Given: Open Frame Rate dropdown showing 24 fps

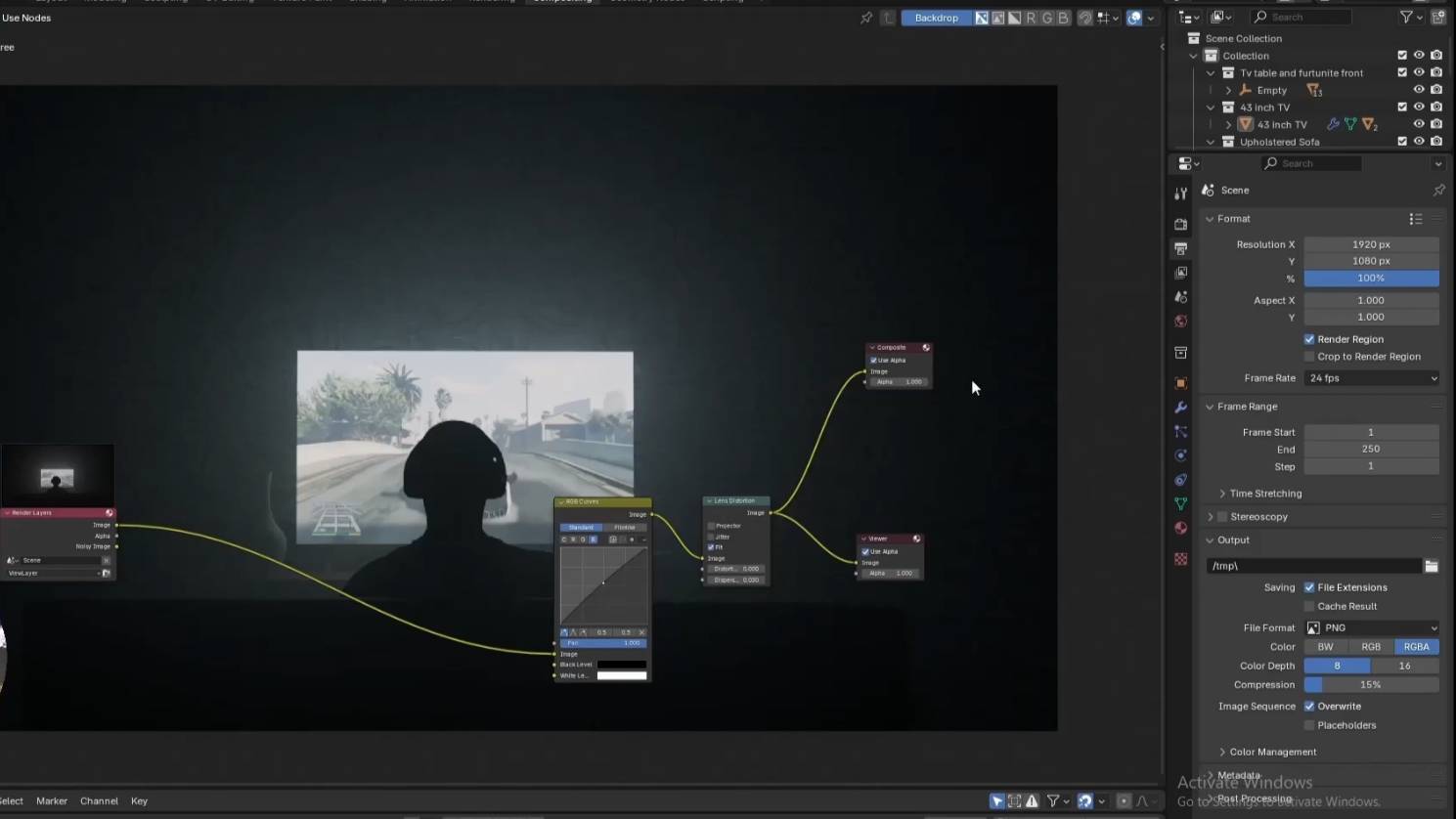Looking at the screenshot, I should tap(1371, 378).
